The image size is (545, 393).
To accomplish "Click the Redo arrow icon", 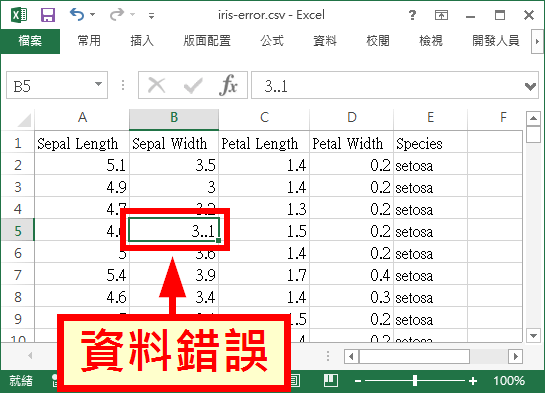I will click(117, 15).
